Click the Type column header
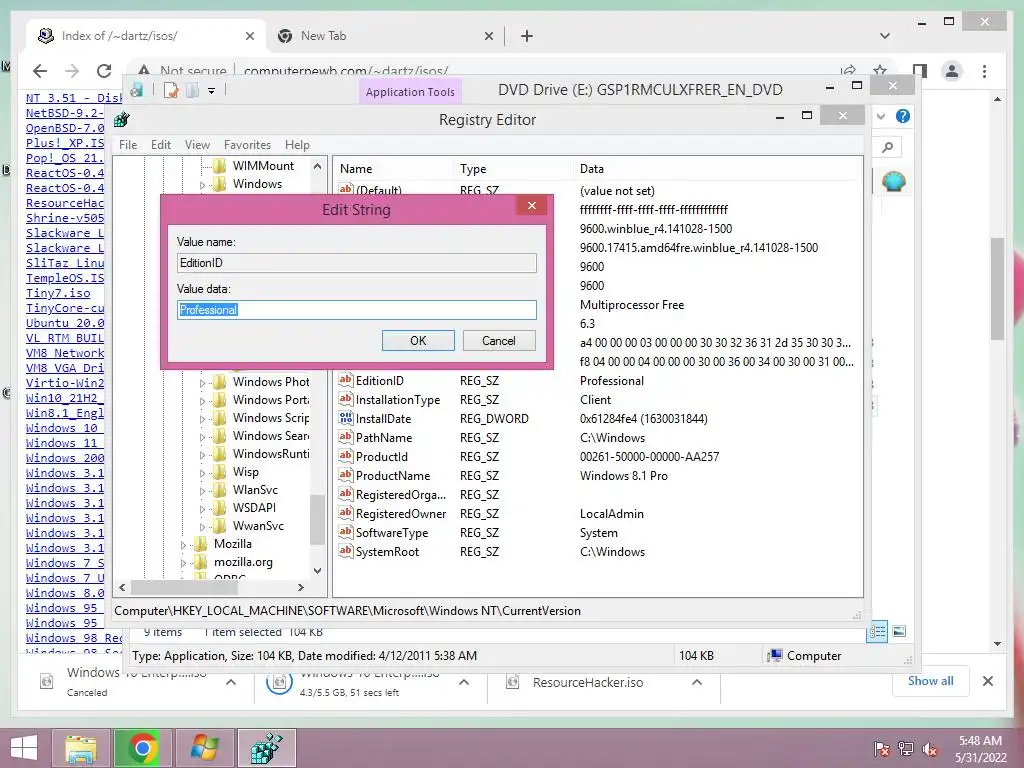 point(473,168)
